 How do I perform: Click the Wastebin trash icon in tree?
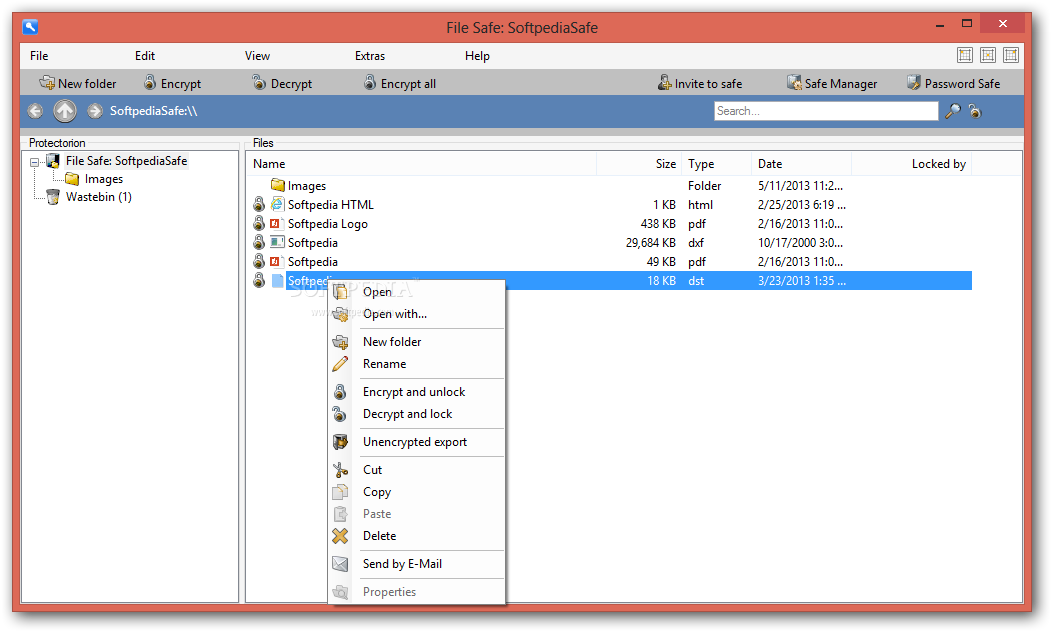(52, 197)
